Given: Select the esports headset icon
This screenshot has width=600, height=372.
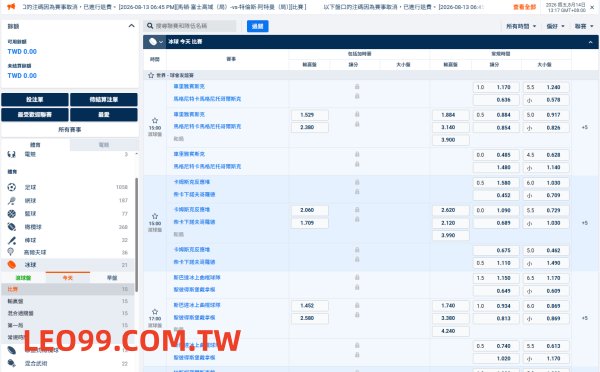Looking at the screenshot, I should point(11,154).
